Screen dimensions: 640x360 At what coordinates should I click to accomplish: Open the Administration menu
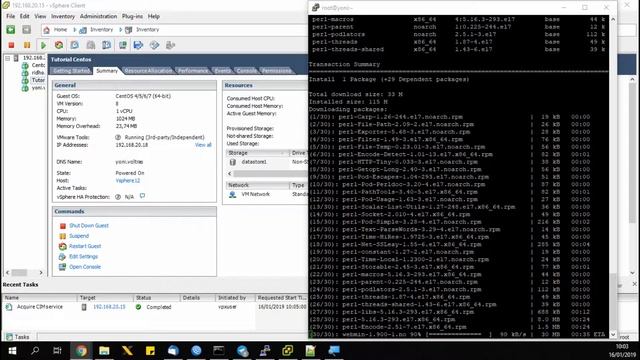[x=98, y=16]
